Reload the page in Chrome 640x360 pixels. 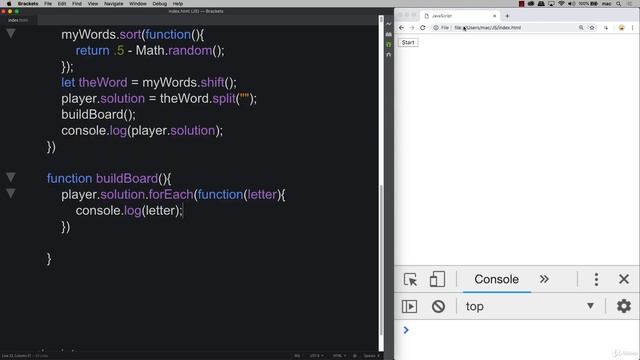point(422,28)
